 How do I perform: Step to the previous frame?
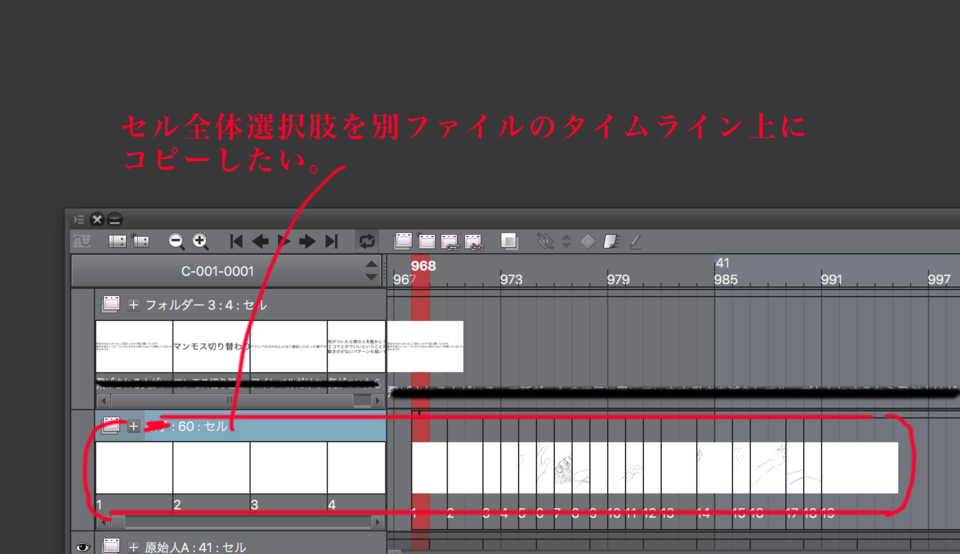(x=260, y=241)
